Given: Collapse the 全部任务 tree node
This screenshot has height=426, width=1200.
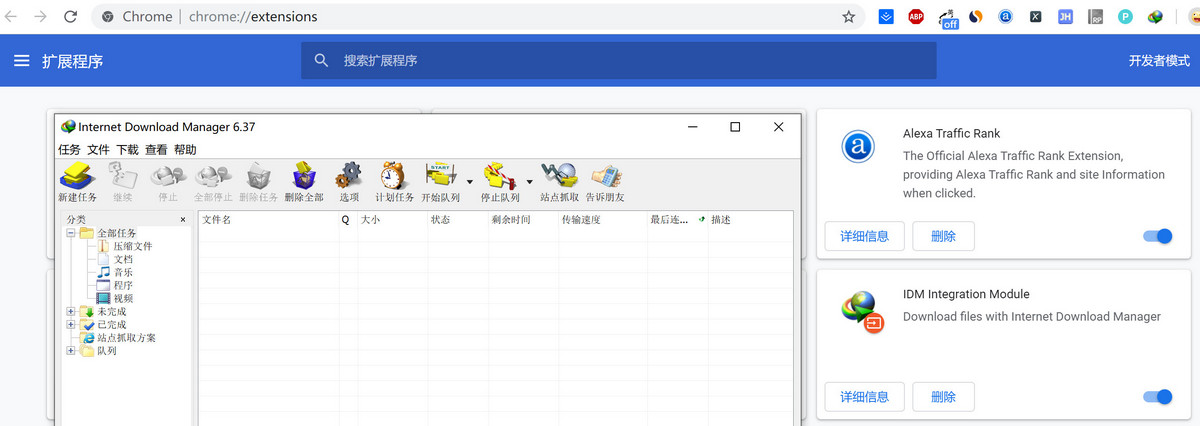Looking at the screenshot, I should [x=71, y=233].
